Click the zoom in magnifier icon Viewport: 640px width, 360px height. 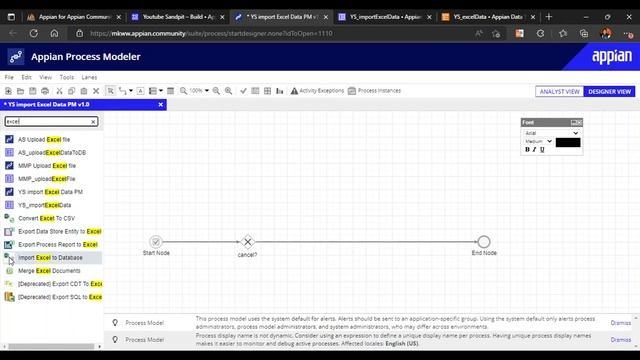[x=229, y=91]
